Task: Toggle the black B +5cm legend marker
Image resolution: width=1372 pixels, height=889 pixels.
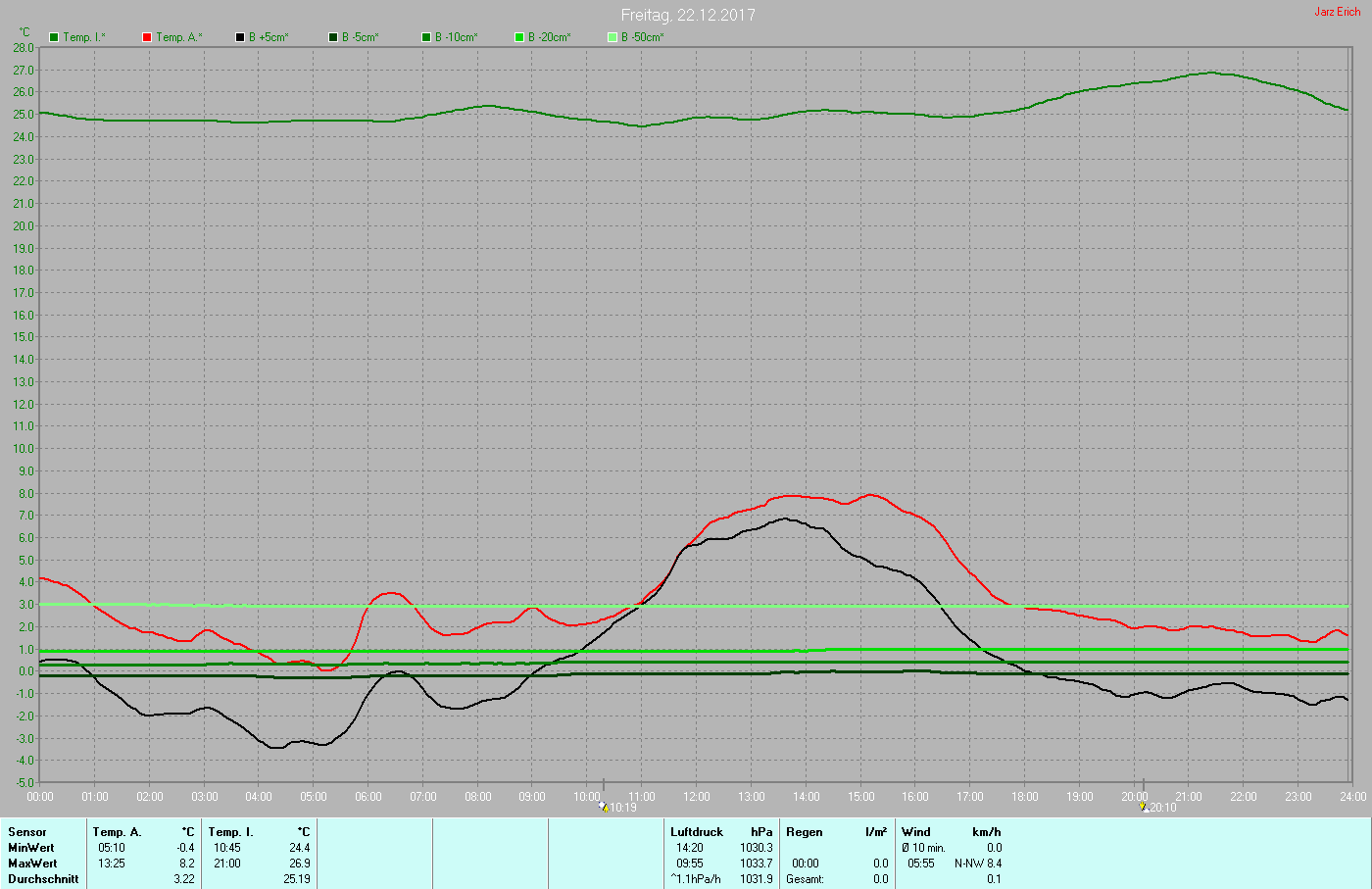Action: point(240,37)
